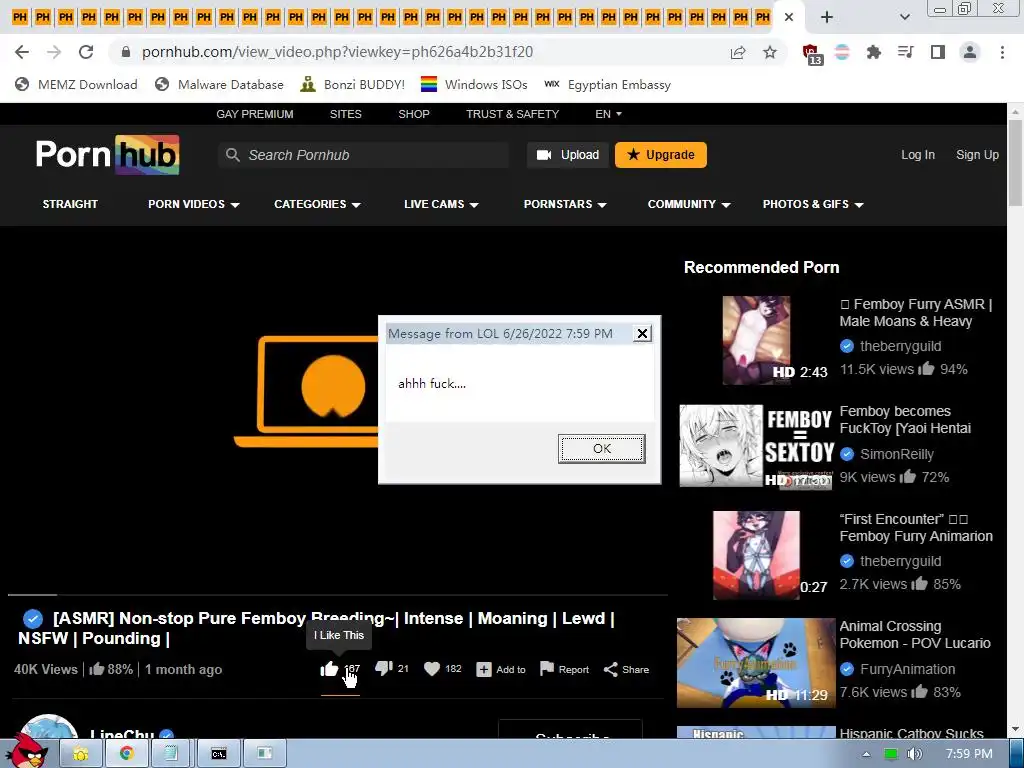This screenshot has height=768, width=1024.
Task: Select the STRAIGHT nav item
Action: tap(70, 204)
